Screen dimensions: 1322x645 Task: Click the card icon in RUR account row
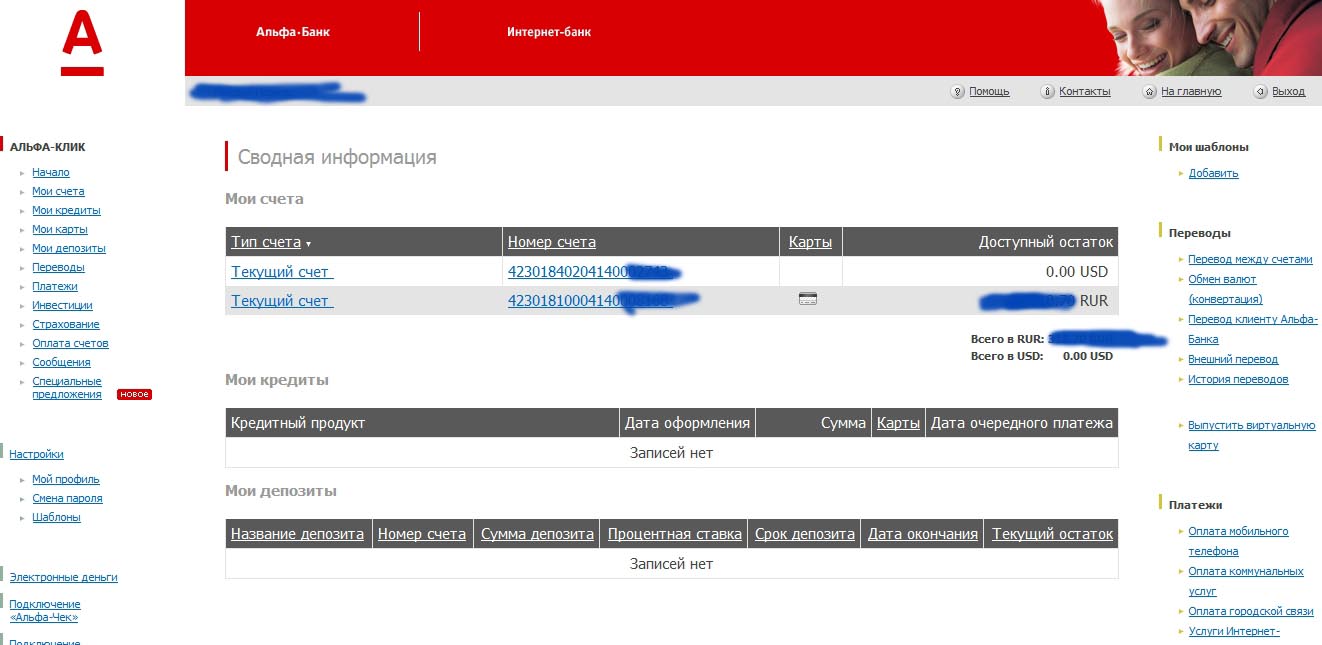(x=808, y=299)
